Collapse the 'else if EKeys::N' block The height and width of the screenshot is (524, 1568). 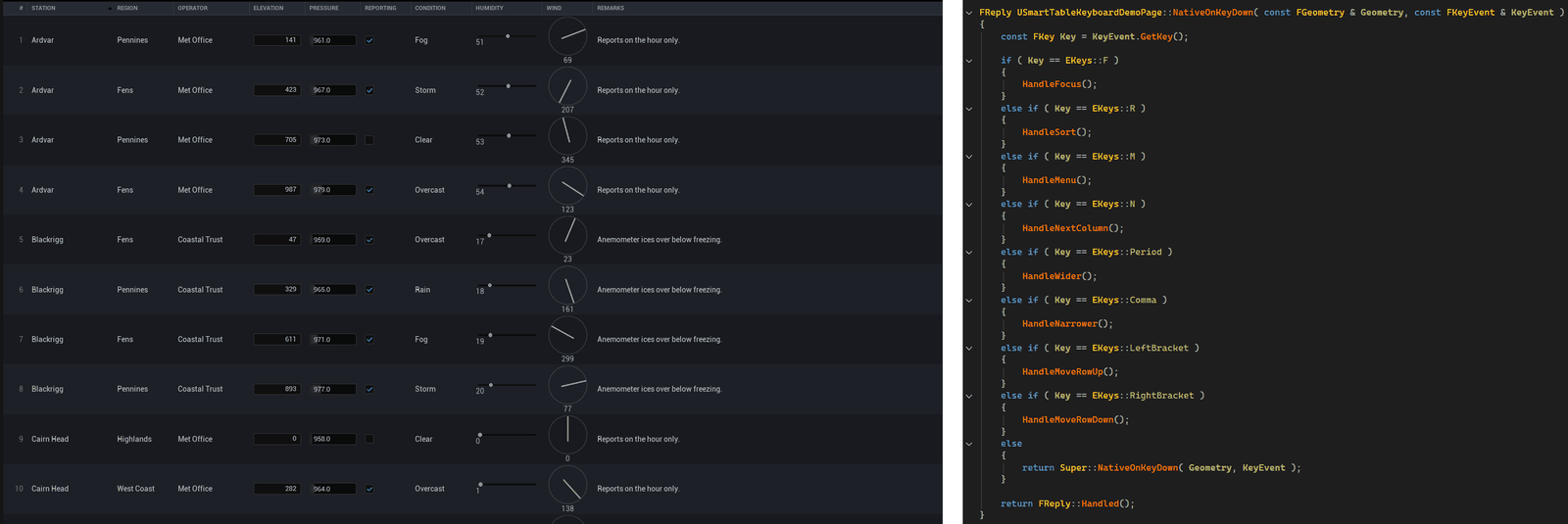969,205
